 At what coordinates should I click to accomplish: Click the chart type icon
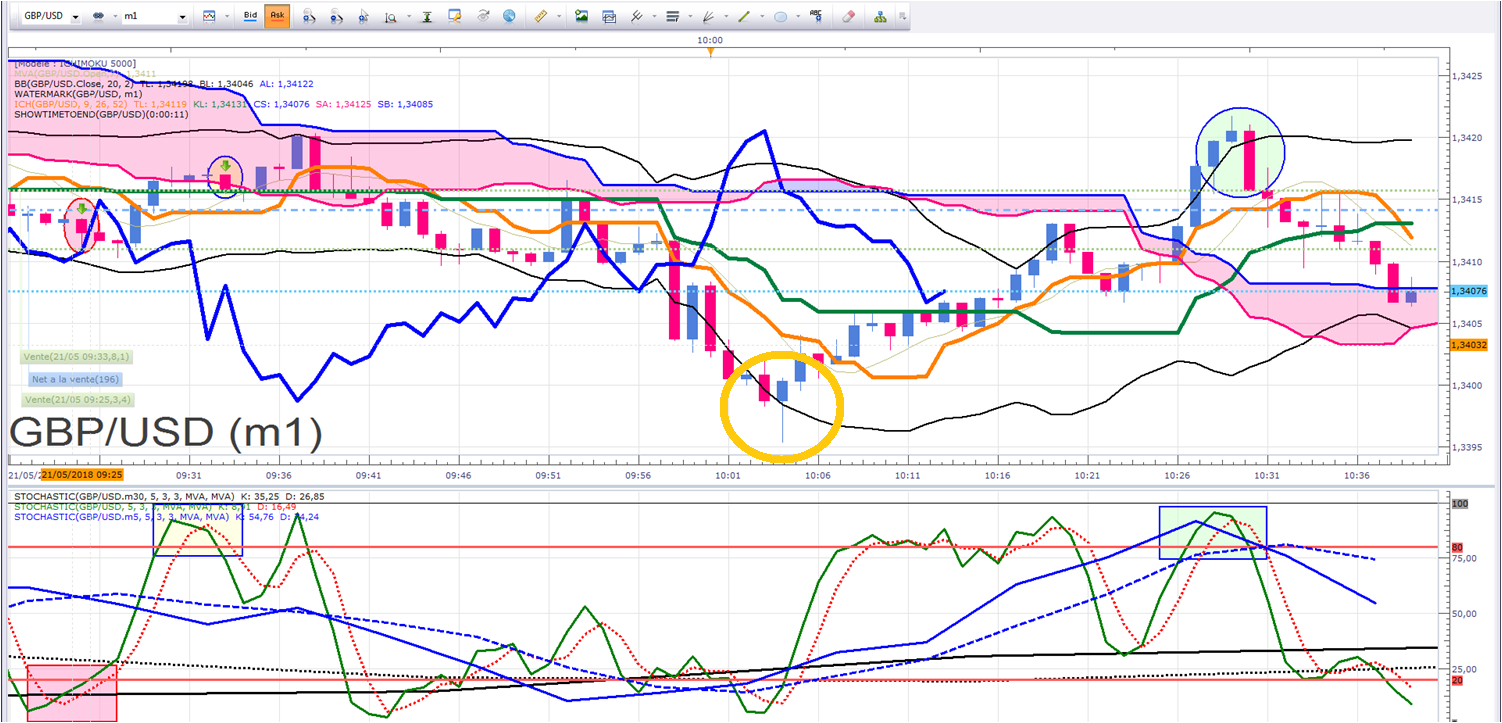[x=209, y=17]
